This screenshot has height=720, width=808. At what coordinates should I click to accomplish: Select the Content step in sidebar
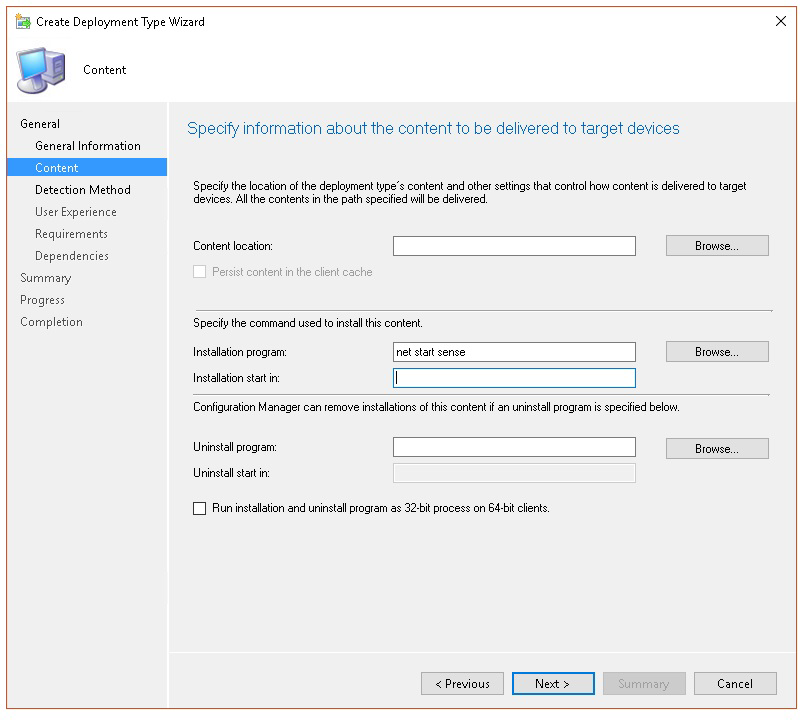click(x=87, y=168)
